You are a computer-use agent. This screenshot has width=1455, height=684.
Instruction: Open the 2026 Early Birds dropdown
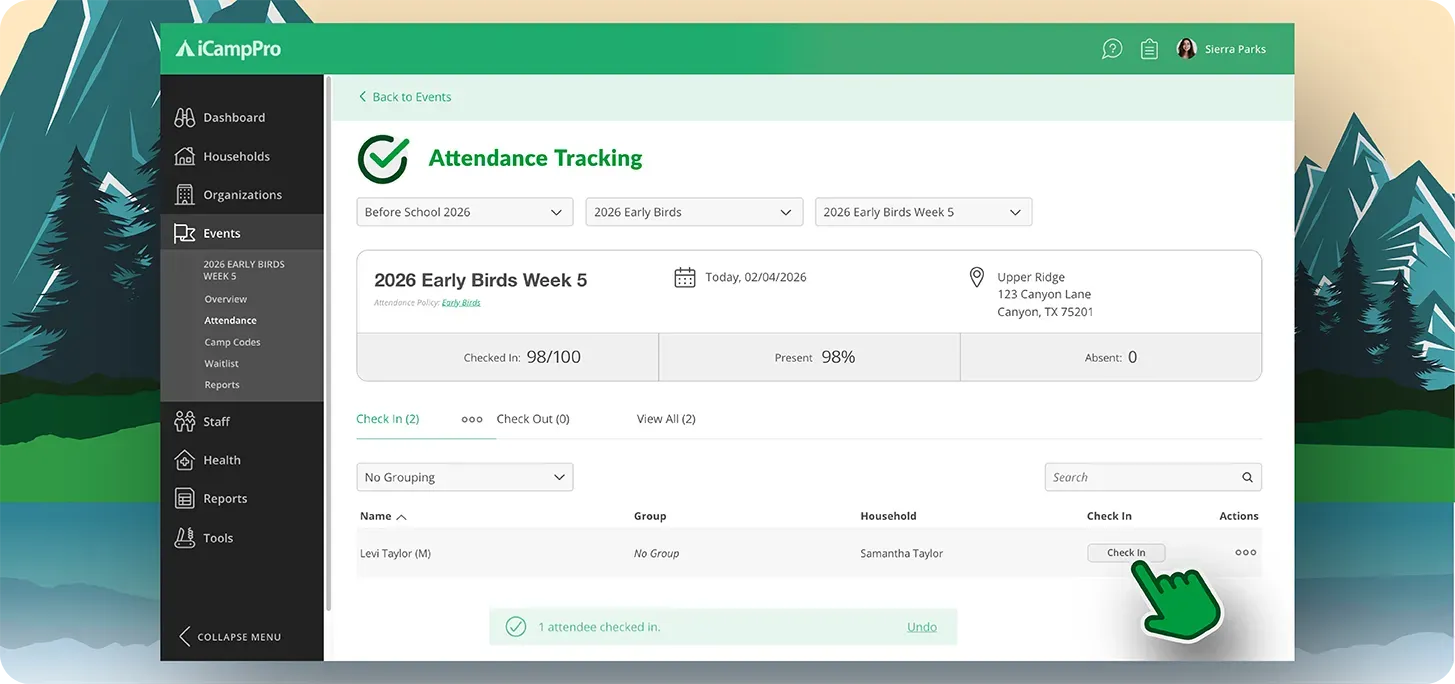(x=693, y=211)
